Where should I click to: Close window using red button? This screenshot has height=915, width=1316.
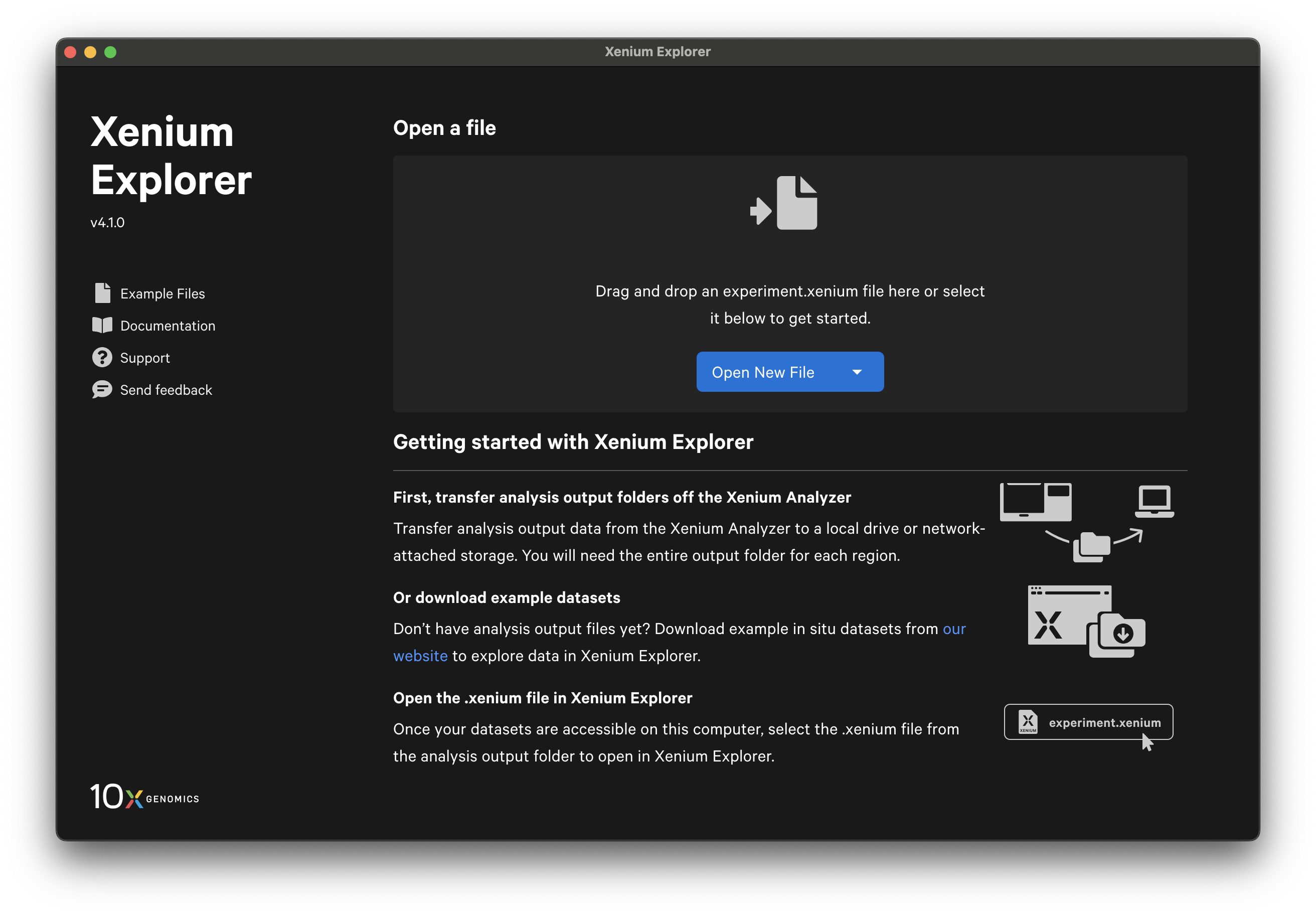71,52
